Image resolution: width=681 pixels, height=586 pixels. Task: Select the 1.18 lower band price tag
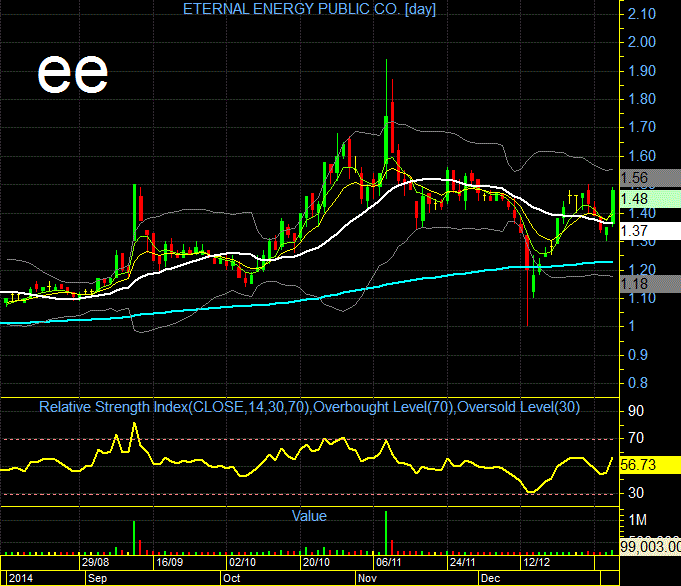pos(650,284)
